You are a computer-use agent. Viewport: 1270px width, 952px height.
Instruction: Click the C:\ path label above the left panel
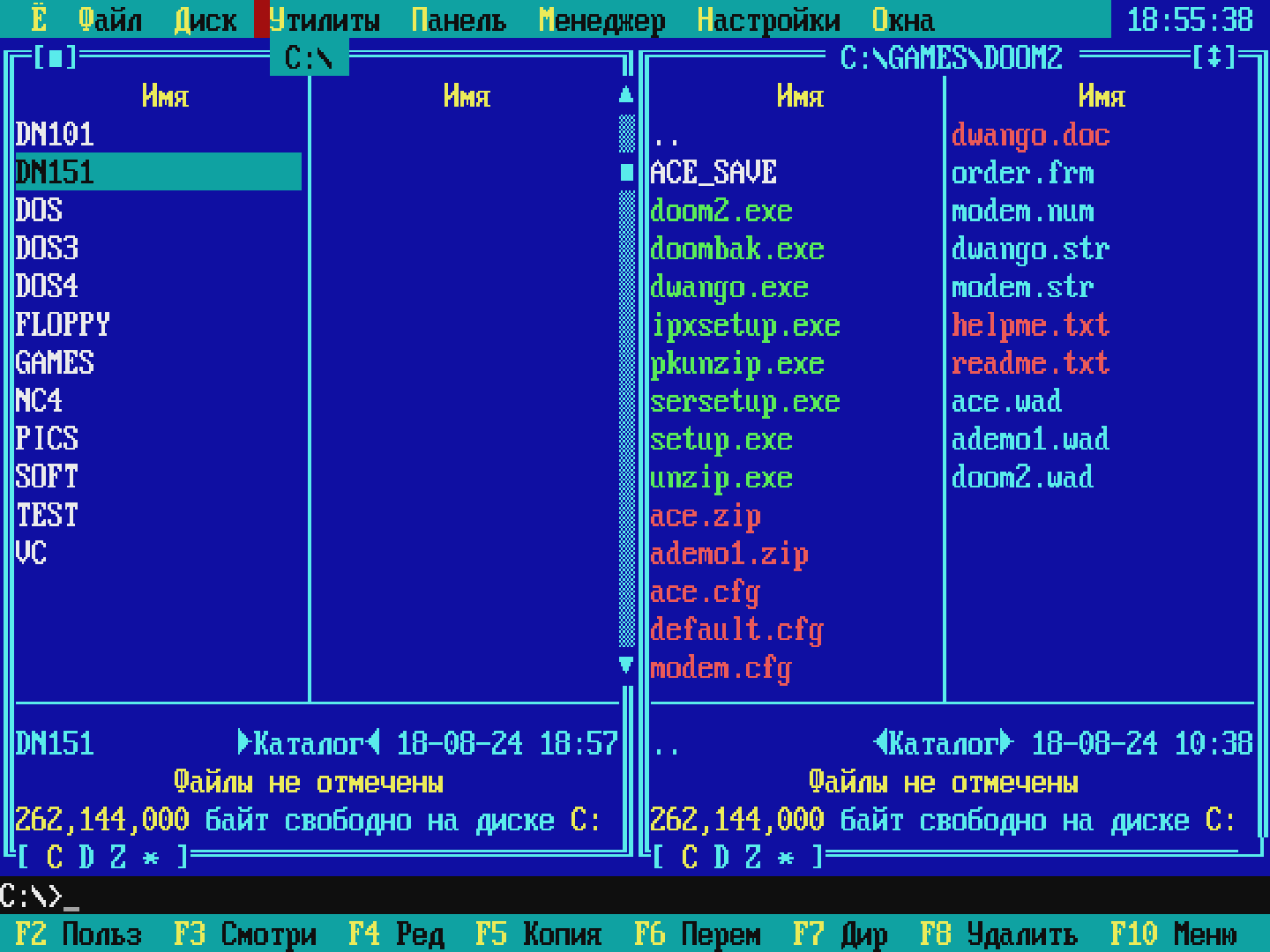point(309,58)
